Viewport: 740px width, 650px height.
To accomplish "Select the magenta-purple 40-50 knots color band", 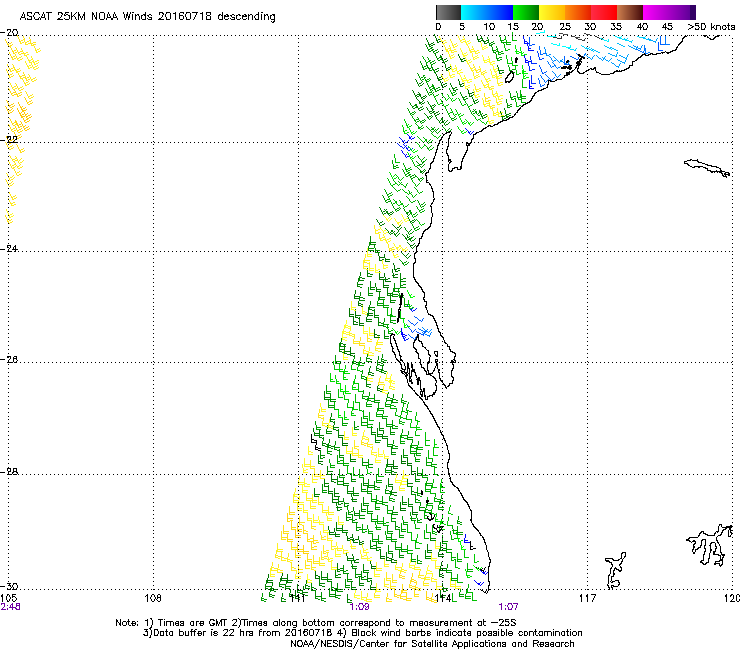I will pos(669,12).
